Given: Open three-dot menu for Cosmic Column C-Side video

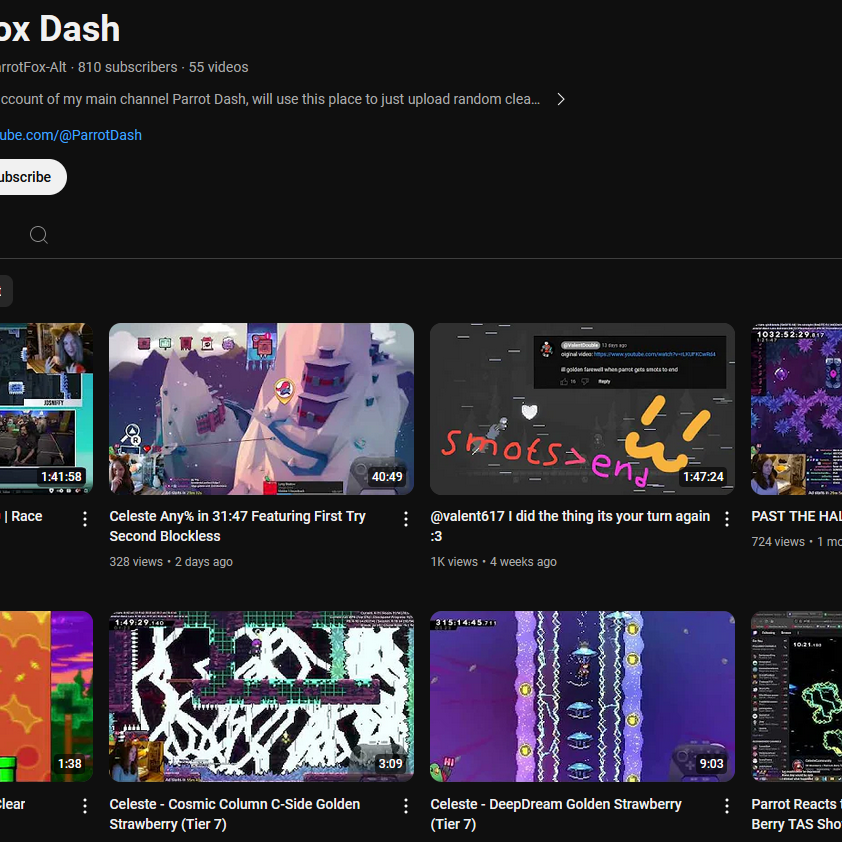Looking at the screenshot, I should click(406, 806).
